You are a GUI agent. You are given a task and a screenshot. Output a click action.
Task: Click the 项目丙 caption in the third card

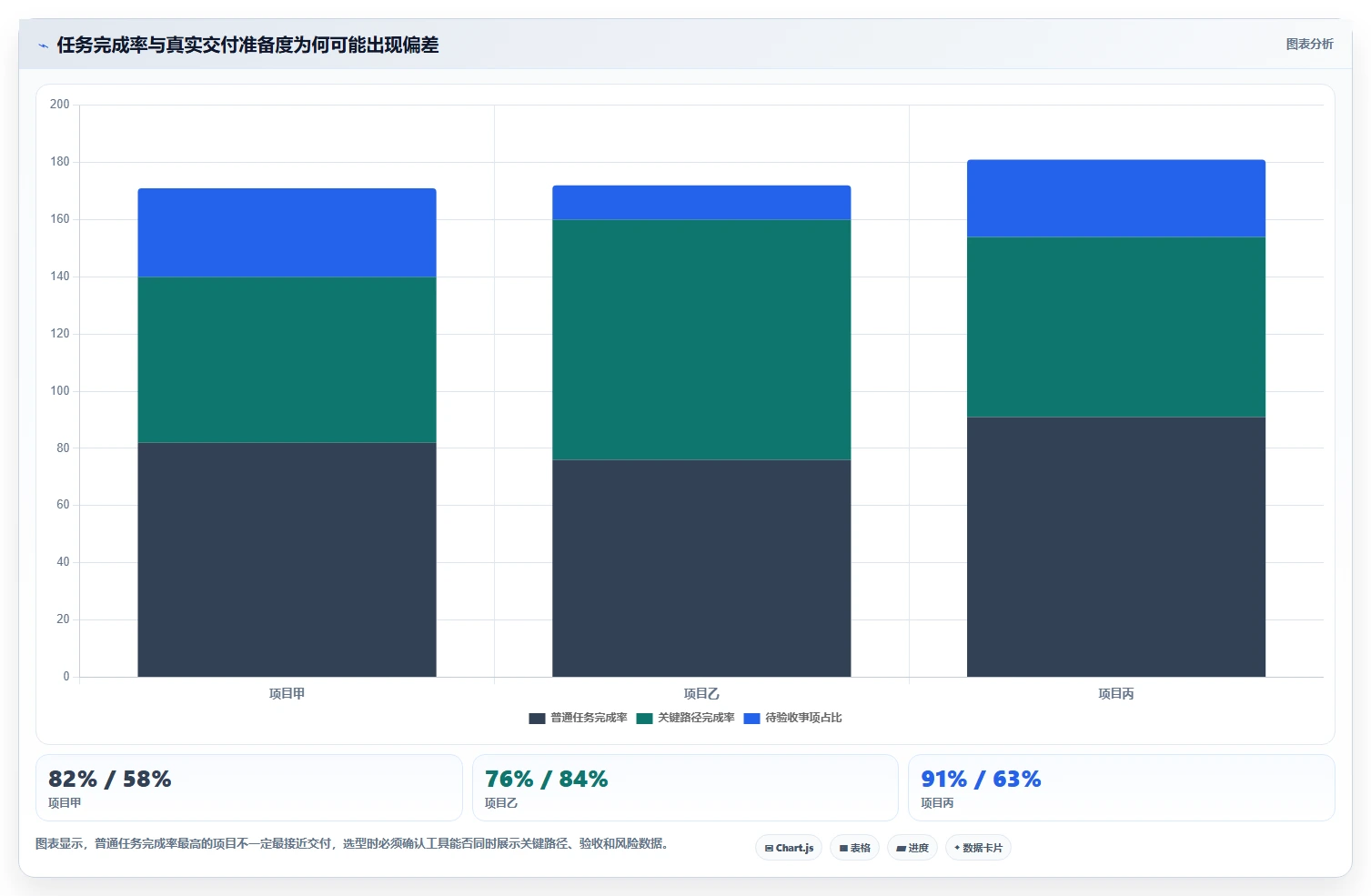pyautogui.click(x=937, y=803)
